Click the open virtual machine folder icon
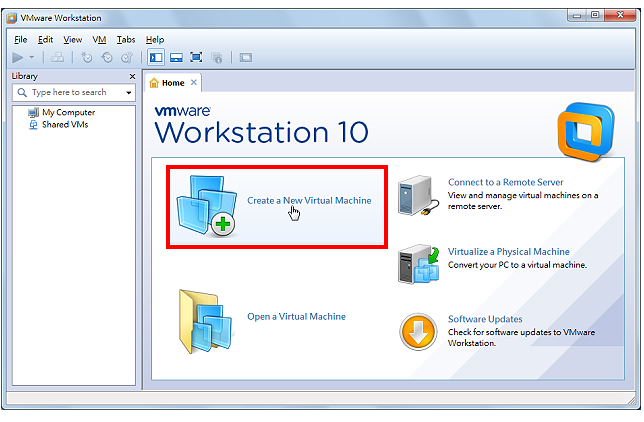The width and height of the screenshot is (644, 422). point(206,321)
